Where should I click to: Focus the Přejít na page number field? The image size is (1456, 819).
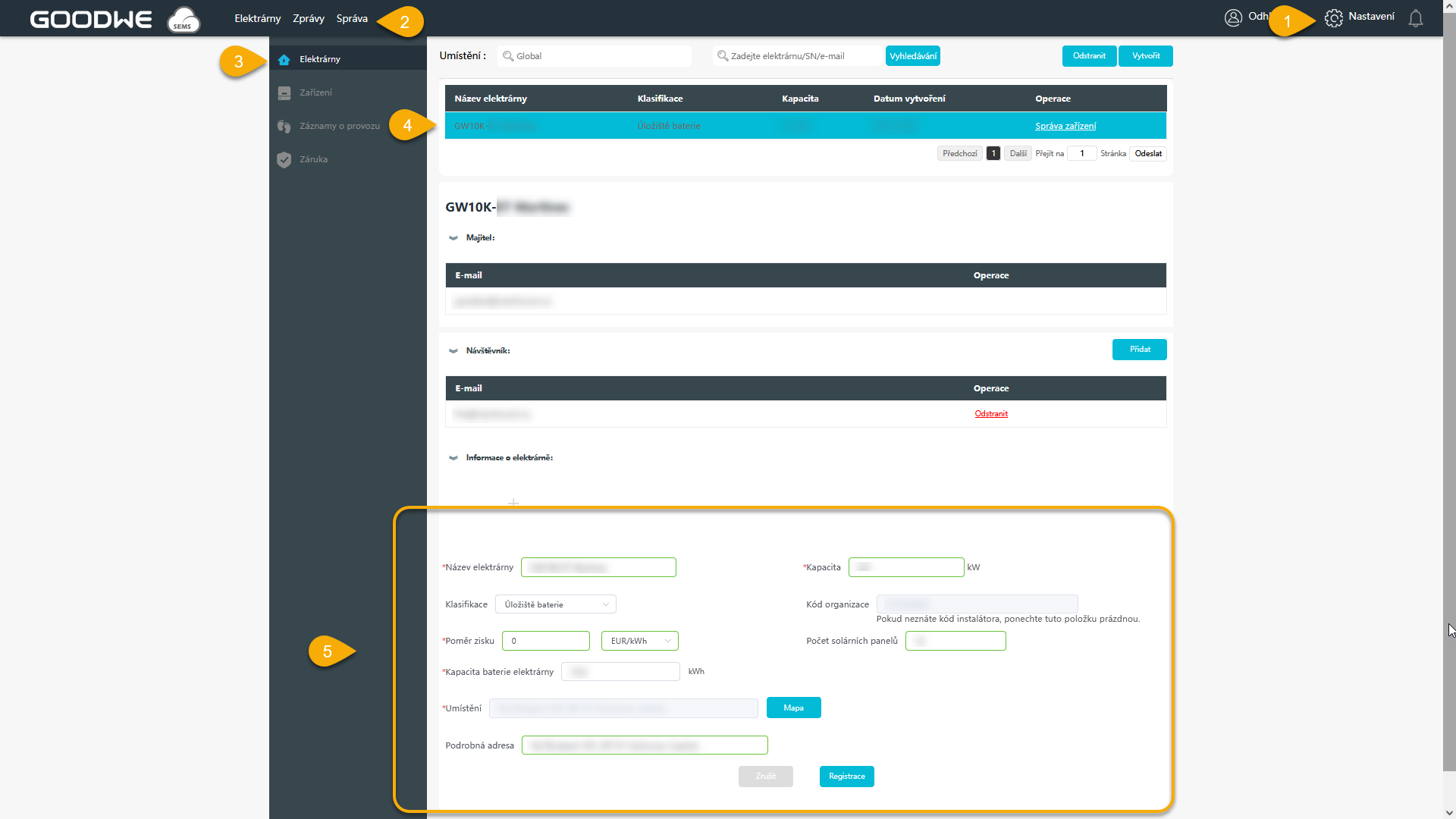point(1082,153)
